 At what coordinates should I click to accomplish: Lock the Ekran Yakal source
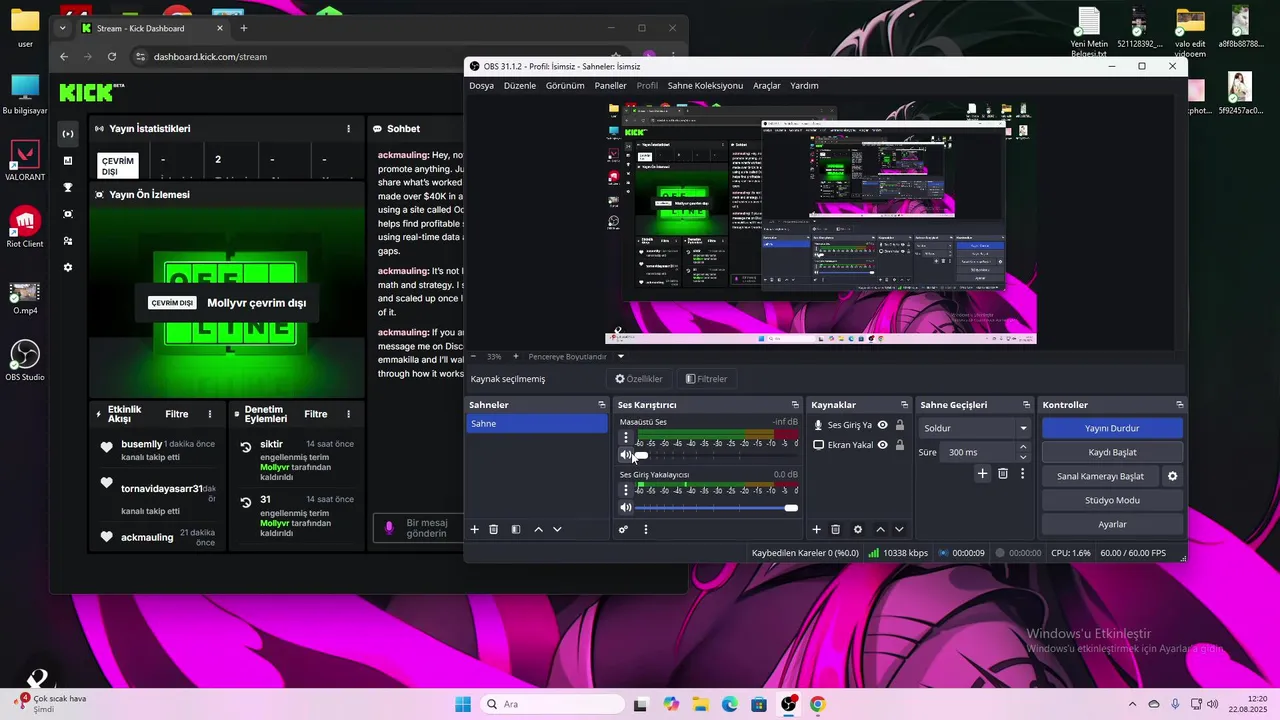(x=900, y=445)
